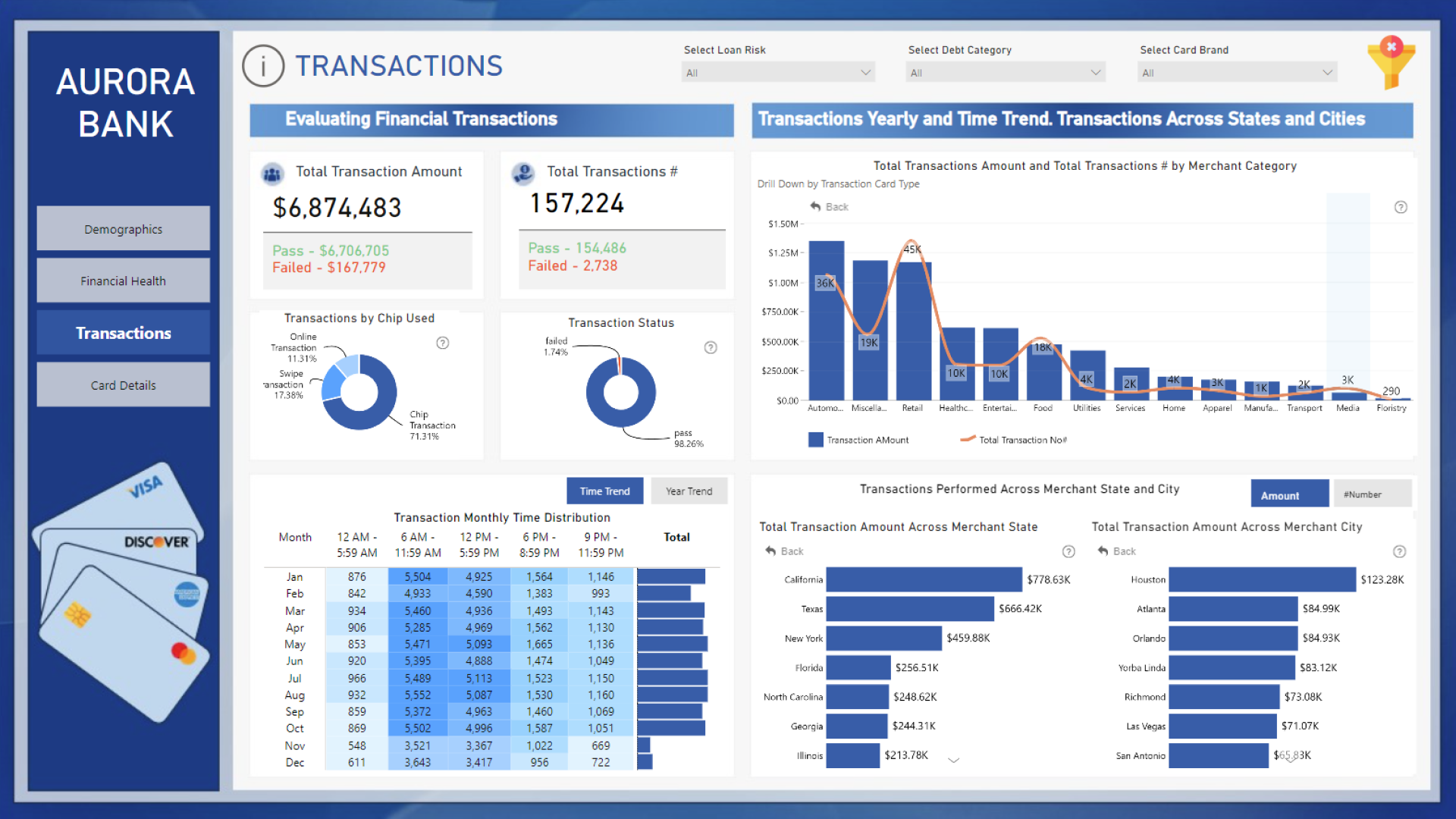Screen dimensions: 1456x819
Task: Open help tooltip on Transaction Status chart
Action: (711, 347)
